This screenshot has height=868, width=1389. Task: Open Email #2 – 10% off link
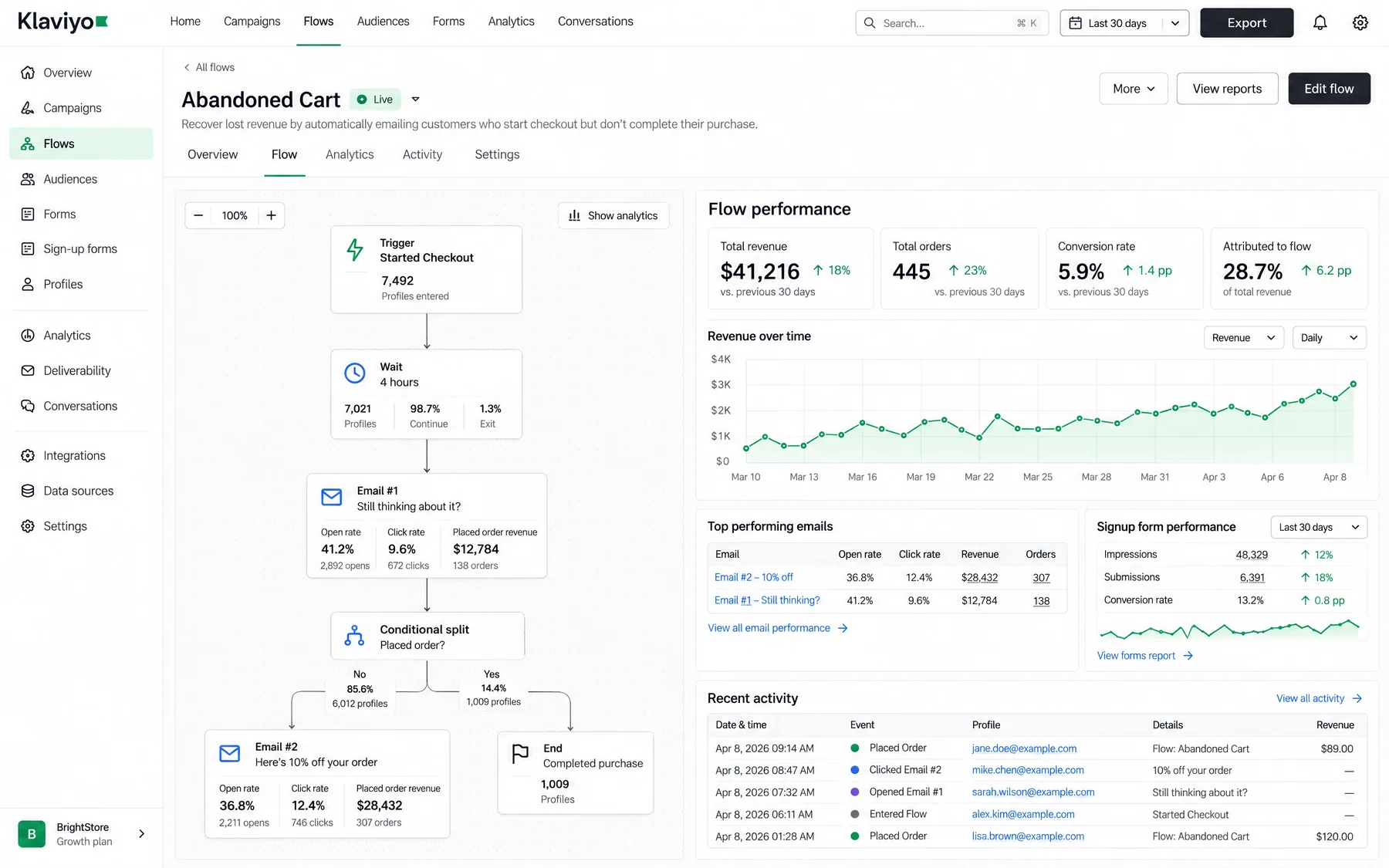tap(753, 577)
